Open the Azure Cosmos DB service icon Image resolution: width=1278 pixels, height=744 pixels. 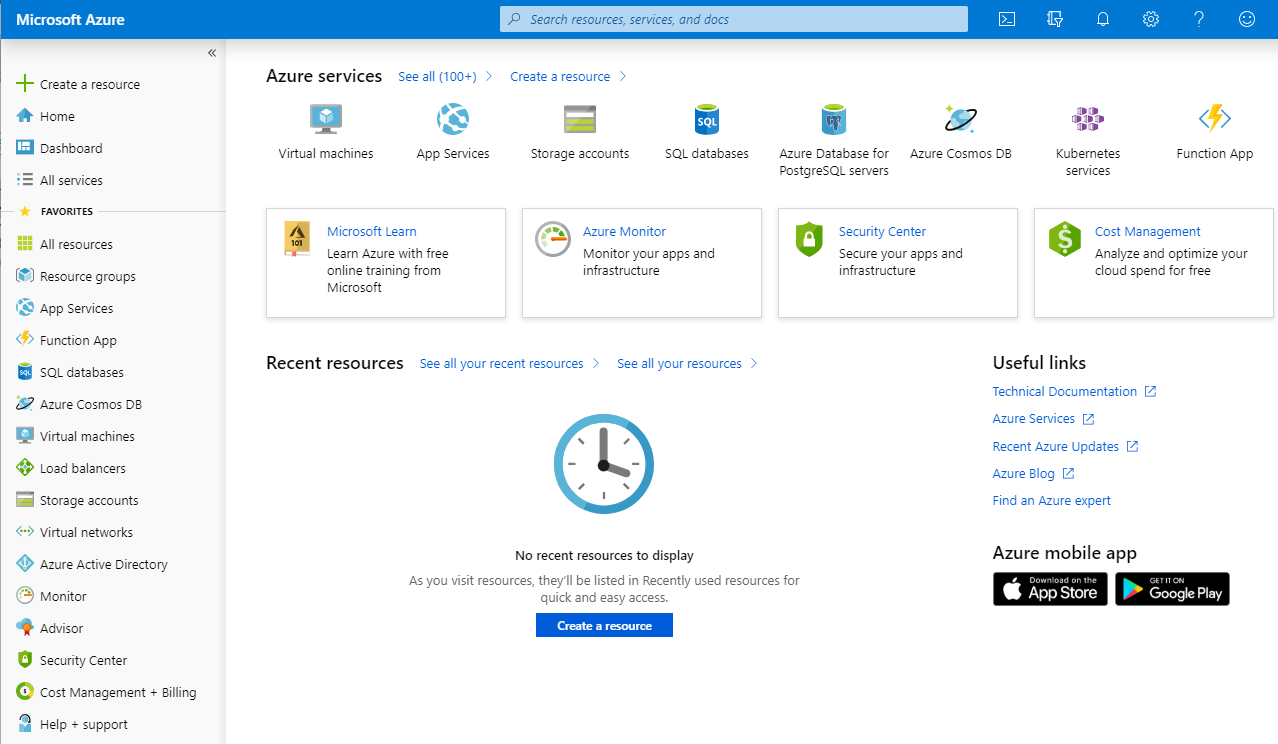(x=960, y=120)
